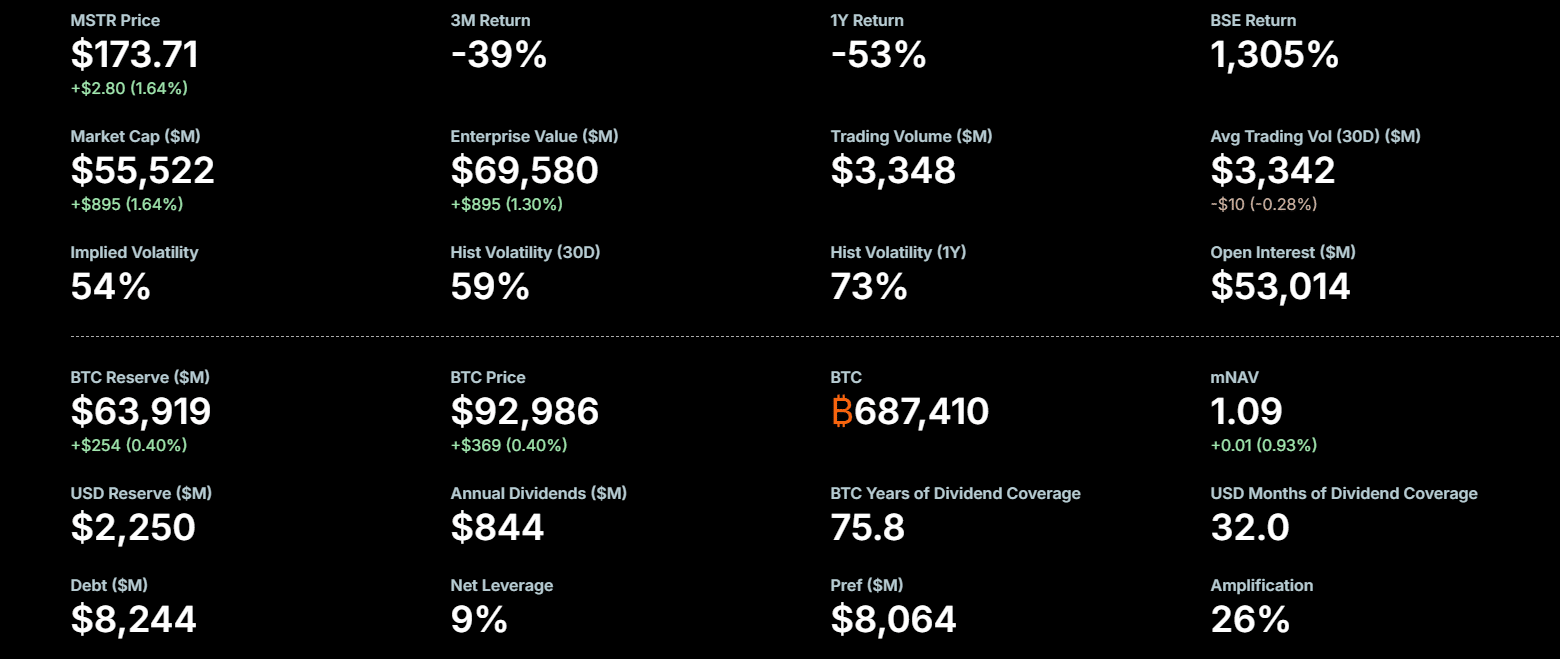This screenshot has width=1560, height=659.
Task: Open the BSE Return 1,305% metric
Action: [x=1274, y=55]
